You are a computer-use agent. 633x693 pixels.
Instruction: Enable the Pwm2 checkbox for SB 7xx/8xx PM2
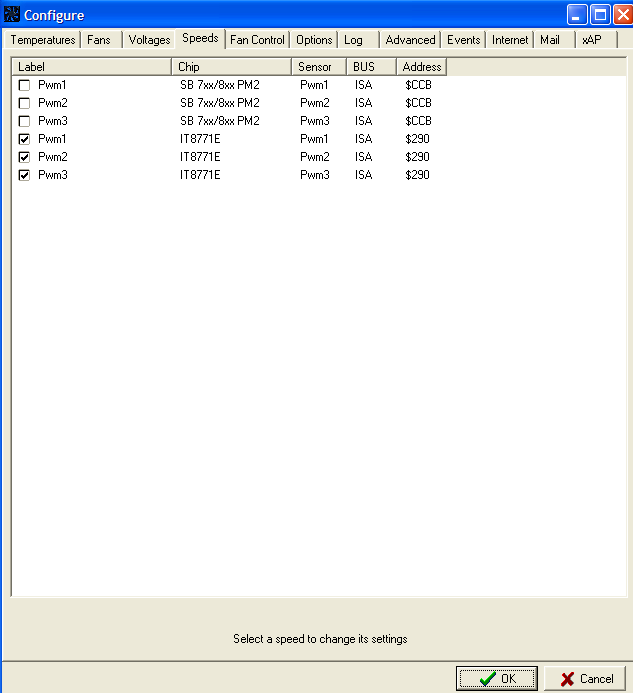point(24,103)
